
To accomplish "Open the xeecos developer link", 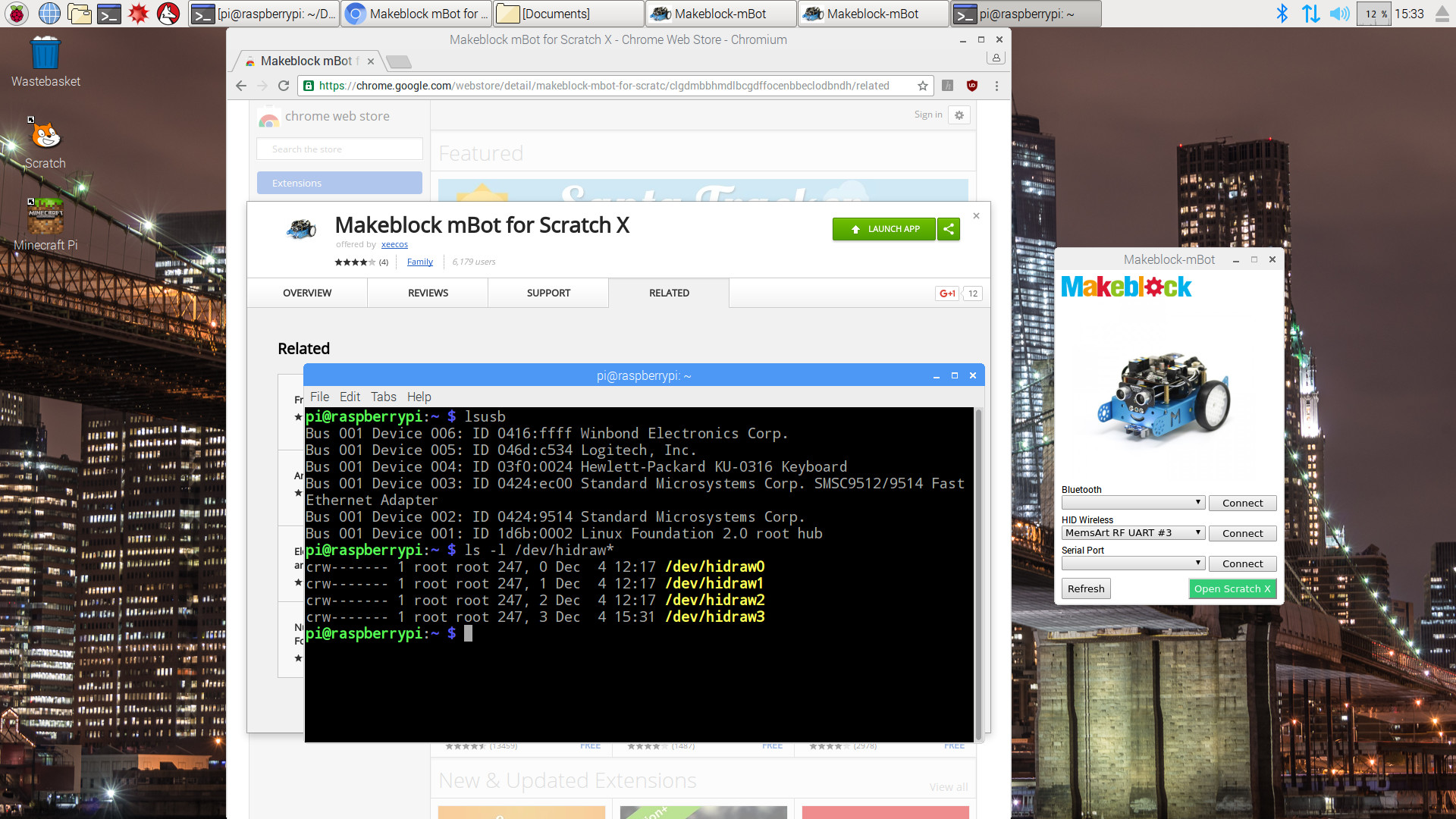I will pyautogui.click(x=394, y=244).
